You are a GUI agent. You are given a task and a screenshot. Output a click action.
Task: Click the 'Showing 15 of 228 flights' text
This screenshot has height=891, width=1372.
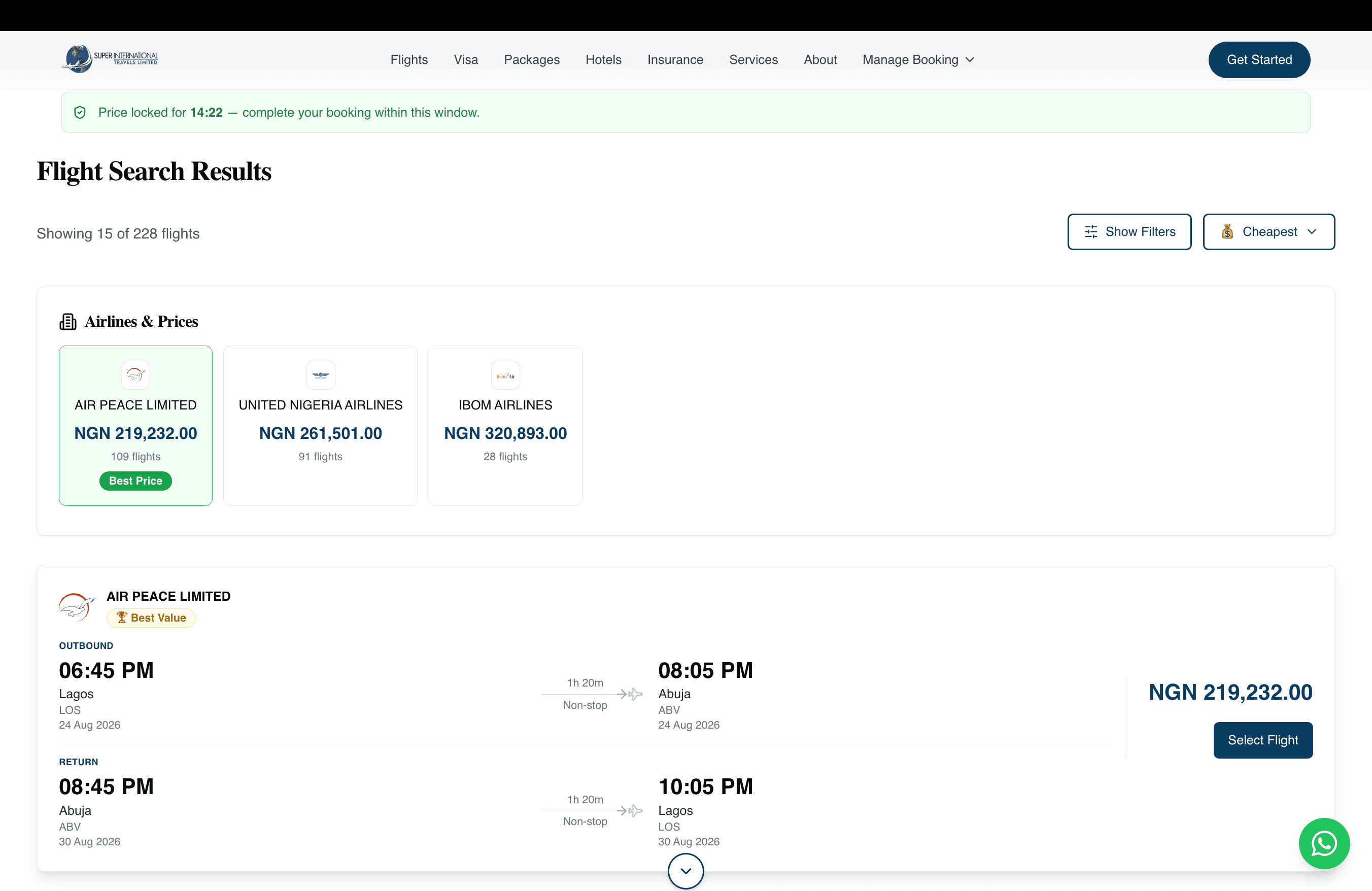(x=118, y=233)
